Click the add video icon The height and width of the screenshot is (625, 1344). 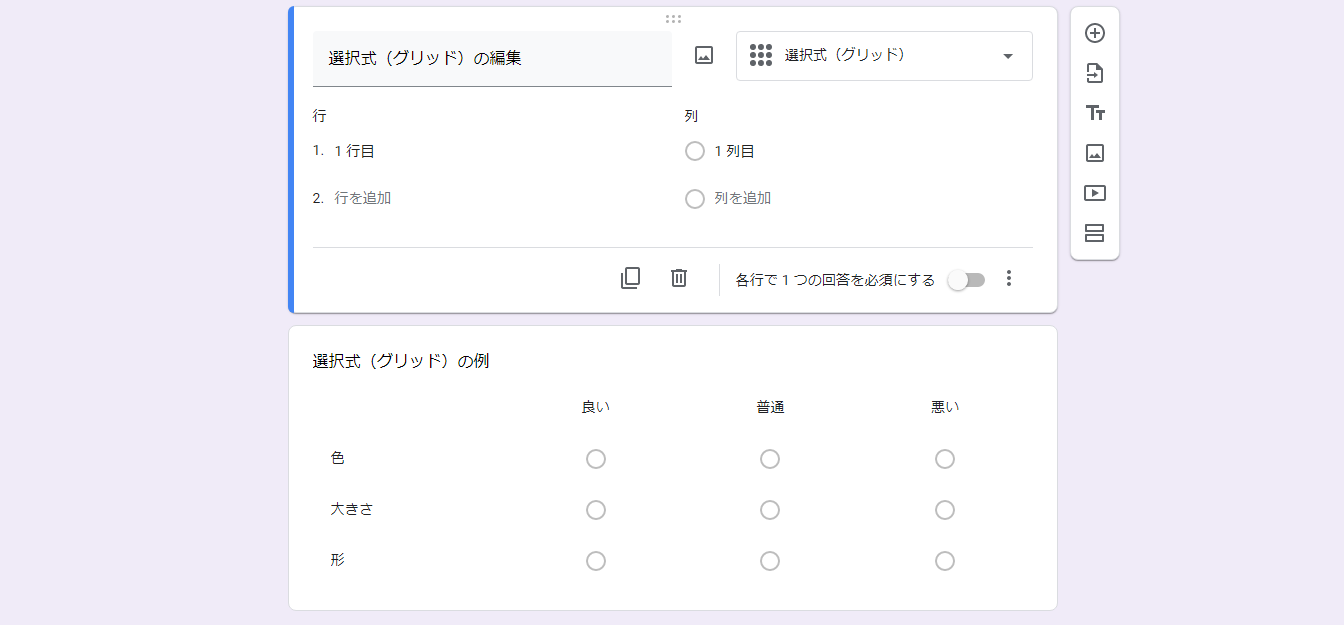pyautogui.click(x=1095, y=193)
